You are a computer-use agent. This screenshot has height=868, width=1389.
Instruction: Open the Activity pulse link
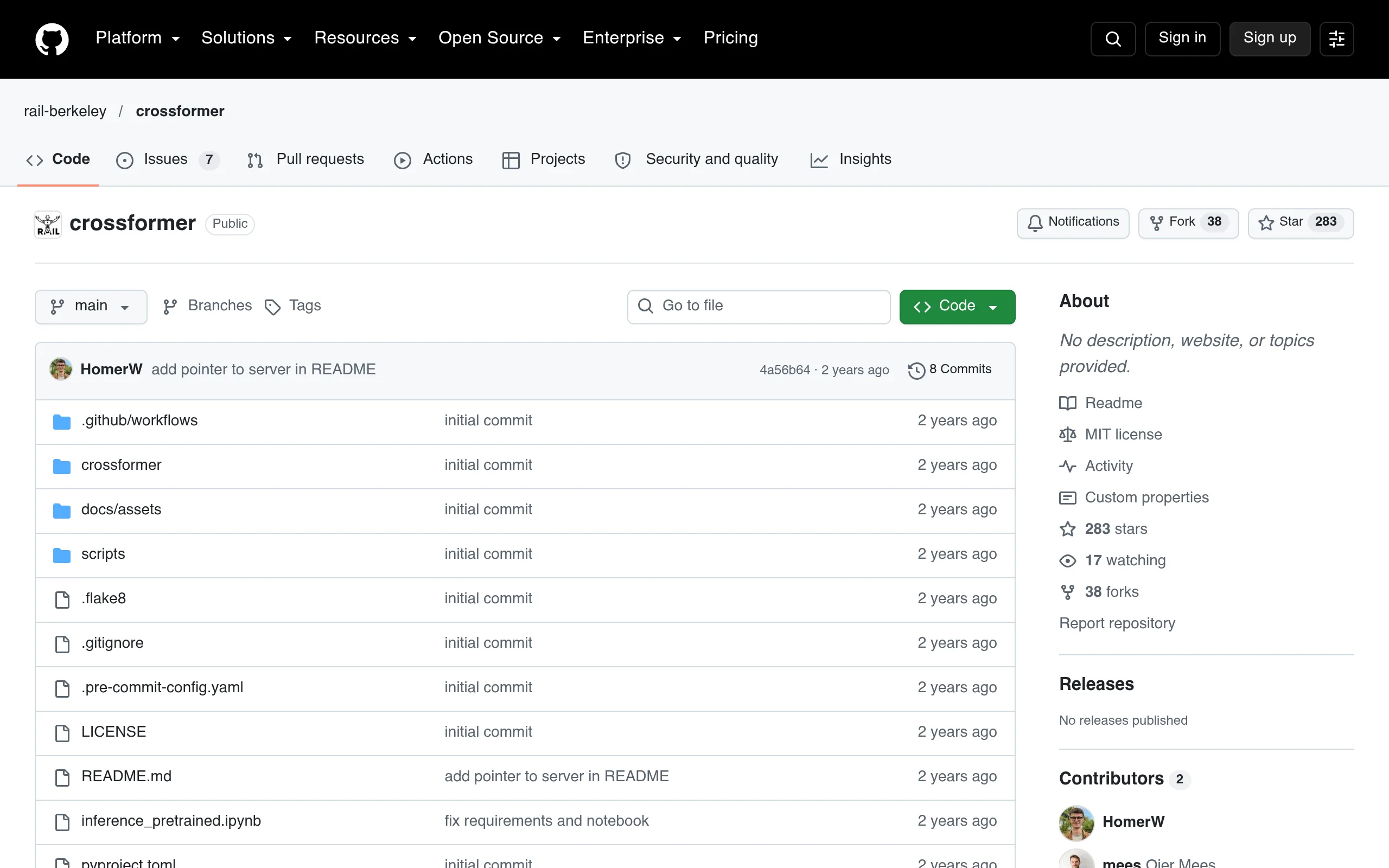1096,465
